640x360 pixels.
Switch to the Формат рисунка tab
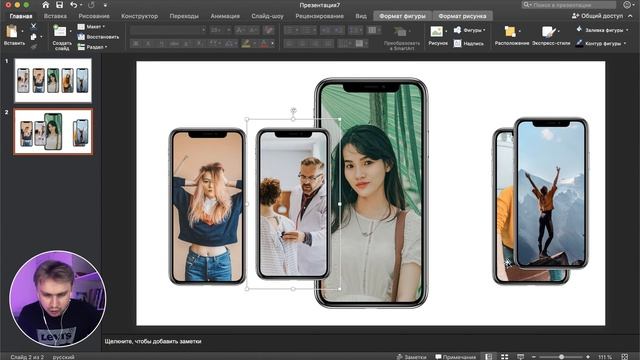462,16
